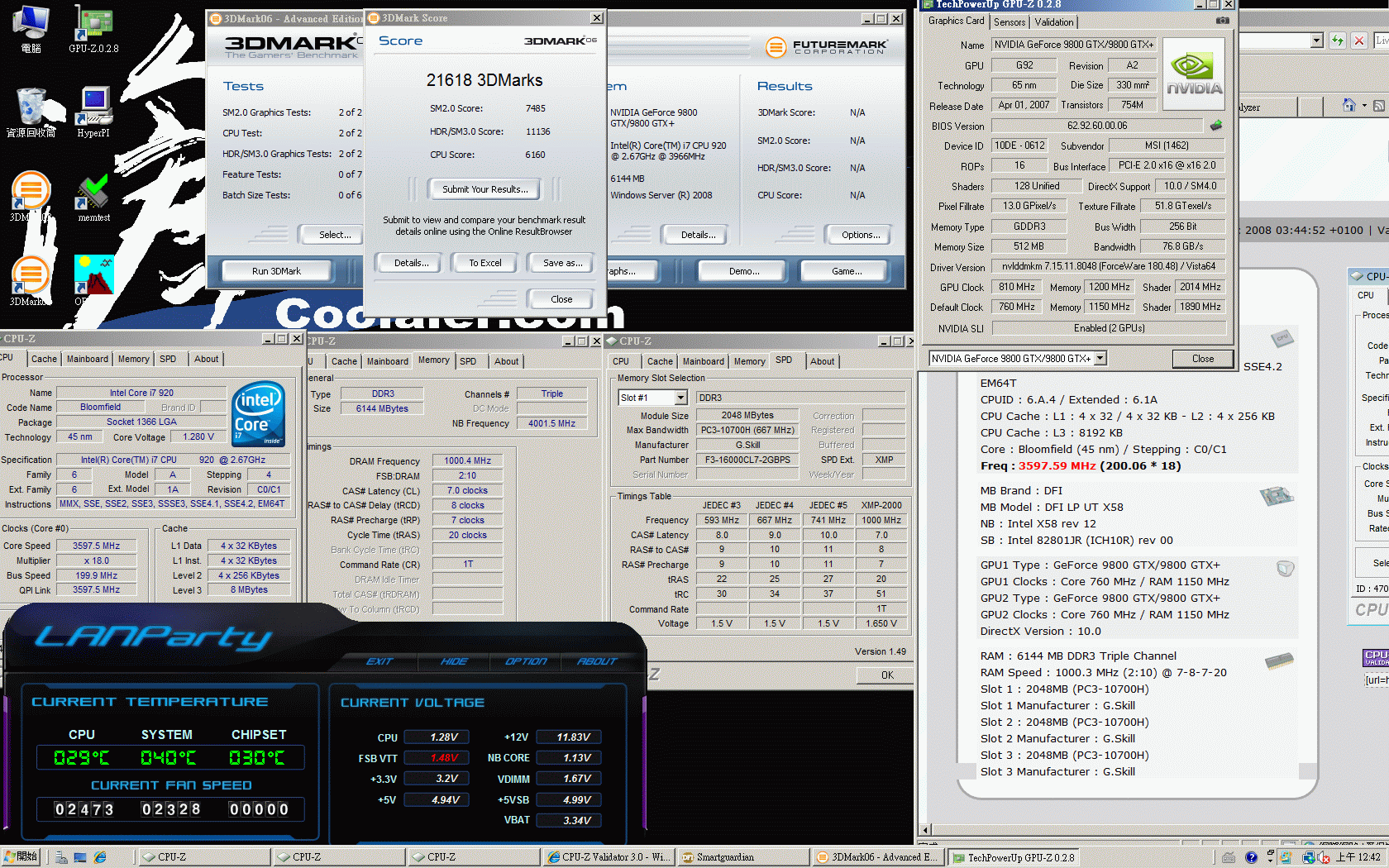Click the RAM stick image in validator page
1389x868 pixels.
(1279, 661)
